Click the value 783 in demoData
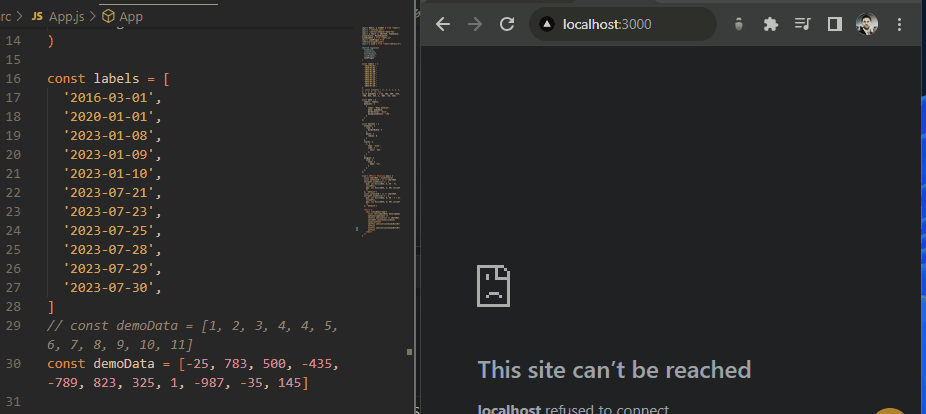The height and width of the screenshot is (414, 926). [x=235, y=364]
